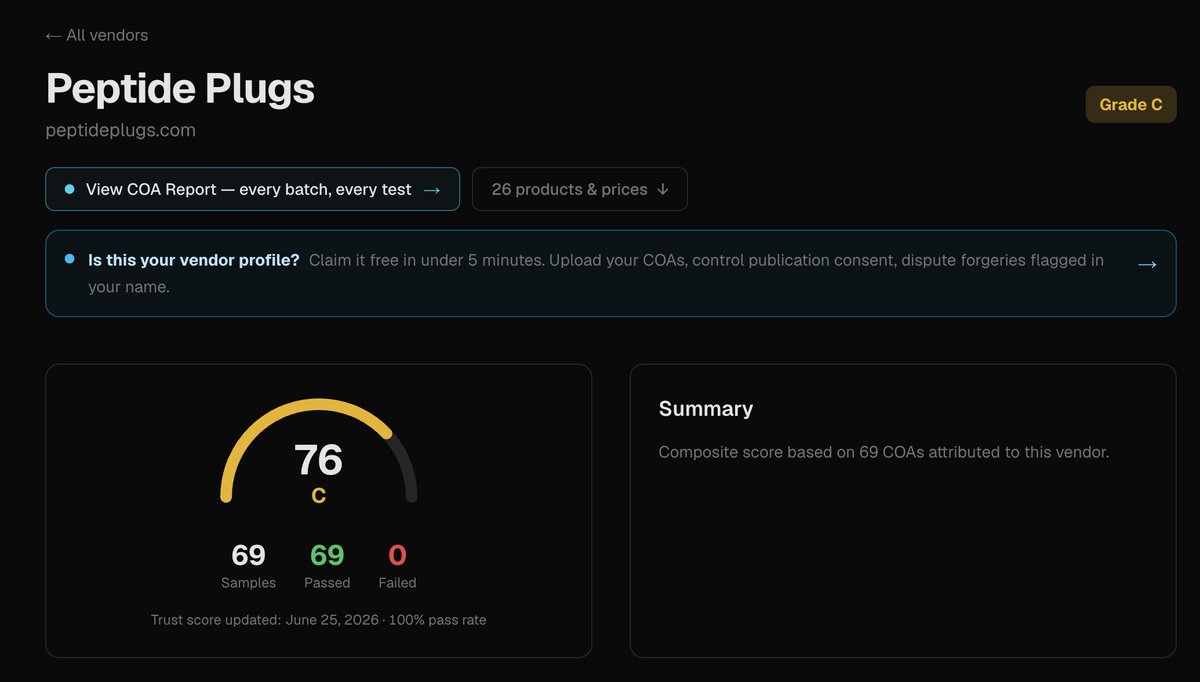
Task: Click the blue dot in COA Report button
Action: (69, 189)
